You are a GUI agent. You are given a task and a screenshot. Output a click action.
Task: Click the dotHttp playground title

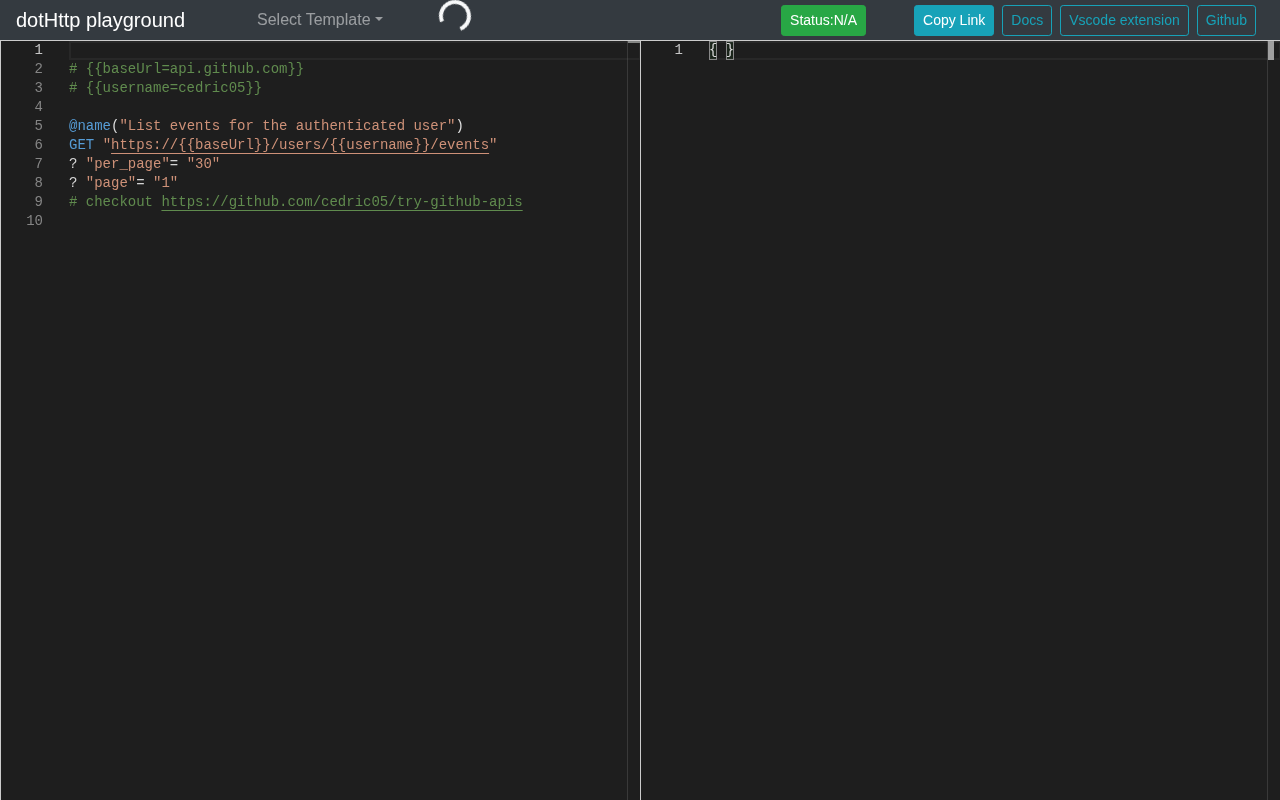click(100, 20)
